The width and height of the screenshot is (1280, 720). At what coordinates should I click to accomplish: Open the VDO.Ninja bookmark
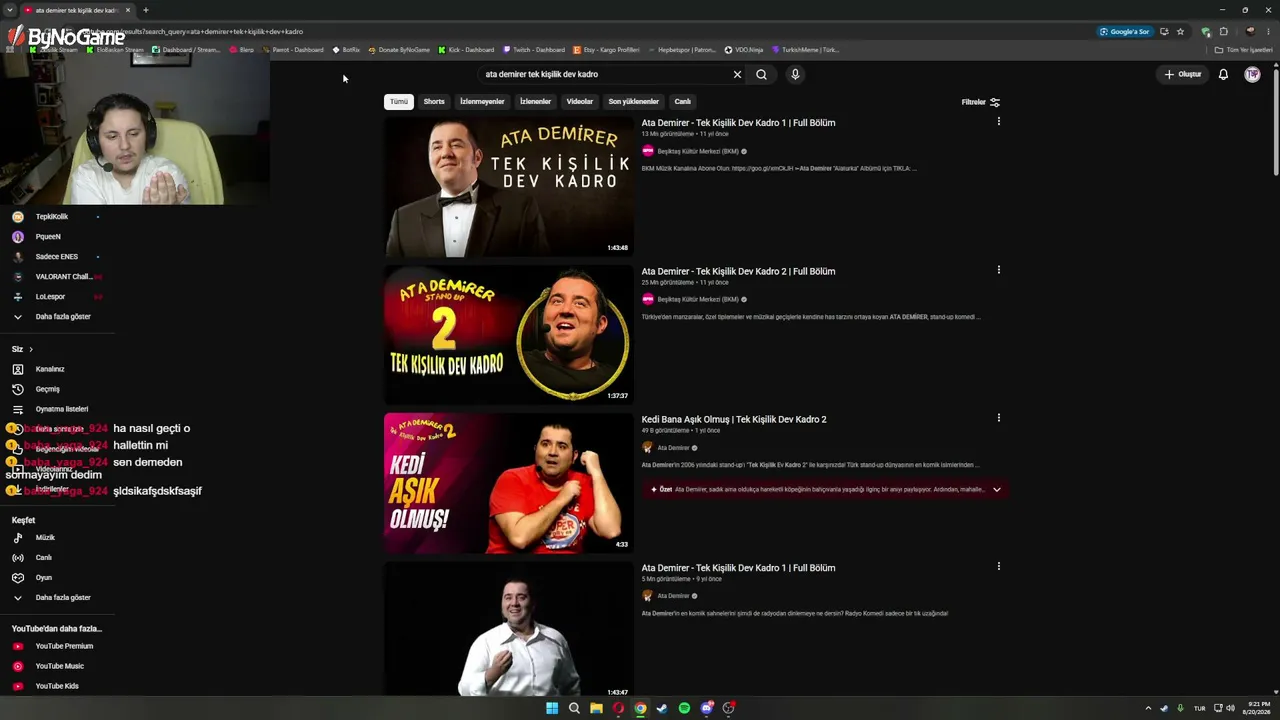(743, 50)
